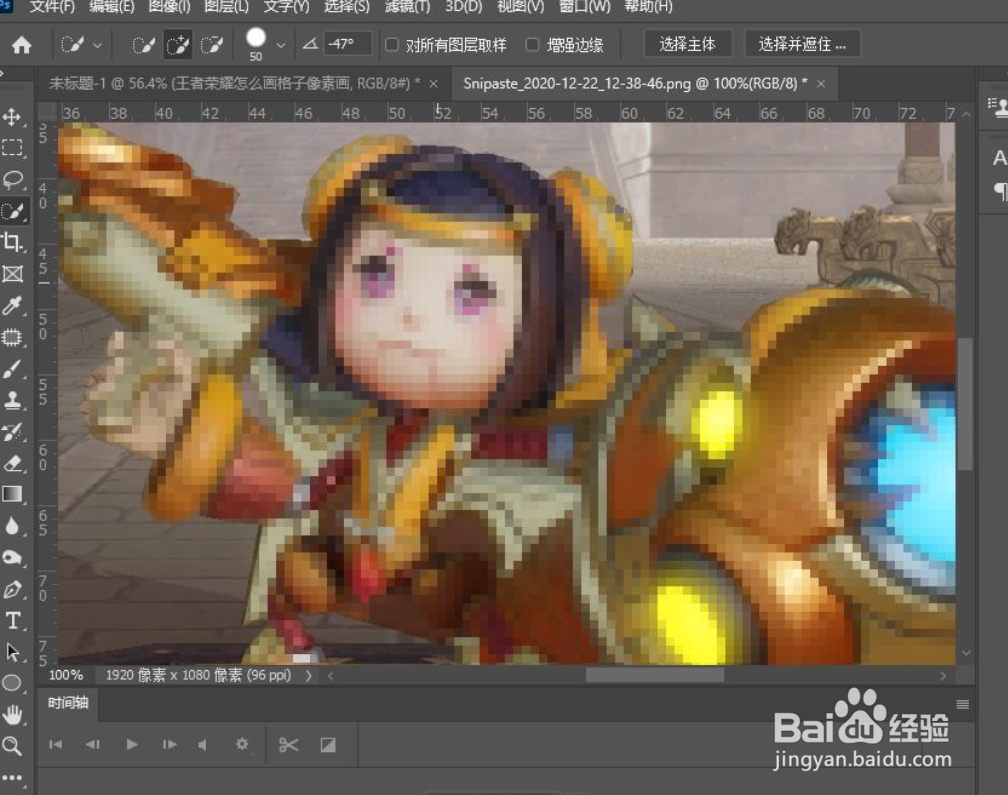Click the vertical scrollbar thumb
The image size is (1008, 795).
[966, 404]
